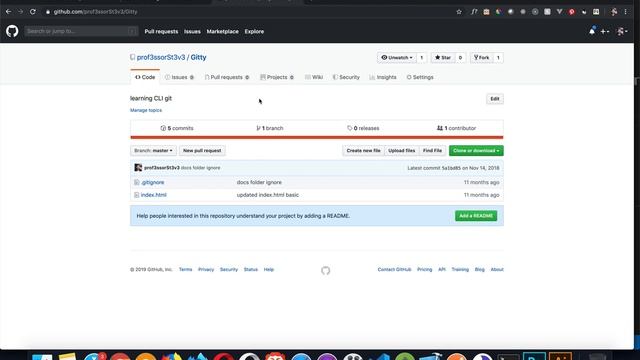Switch to the Projects tab
The width and height of the screenshot is (640, 360).
[x=277, y=77]
